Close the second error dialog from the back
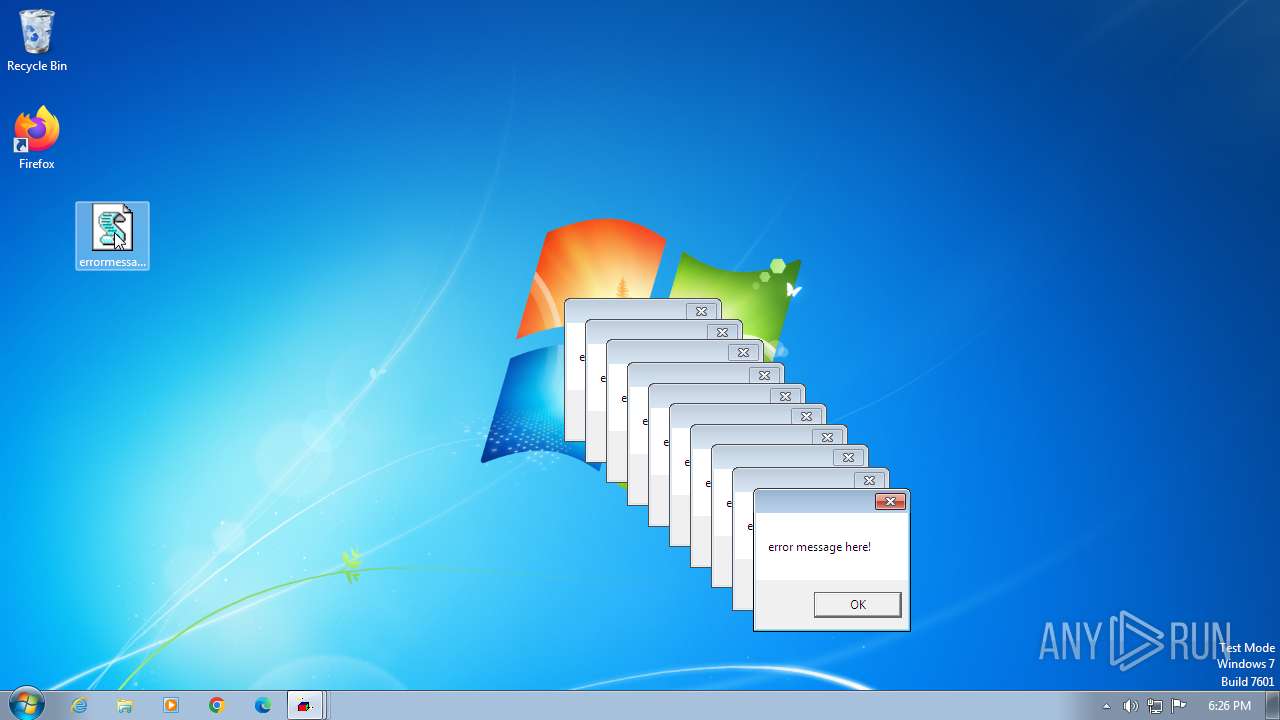1280x720 pixels. pos(722,332)
